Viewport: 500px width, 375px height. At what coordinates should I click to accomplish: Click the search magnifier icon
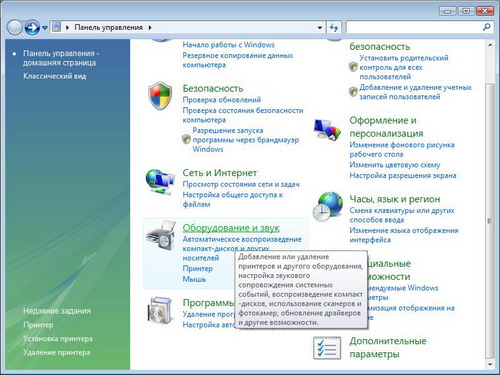(487, 27)
